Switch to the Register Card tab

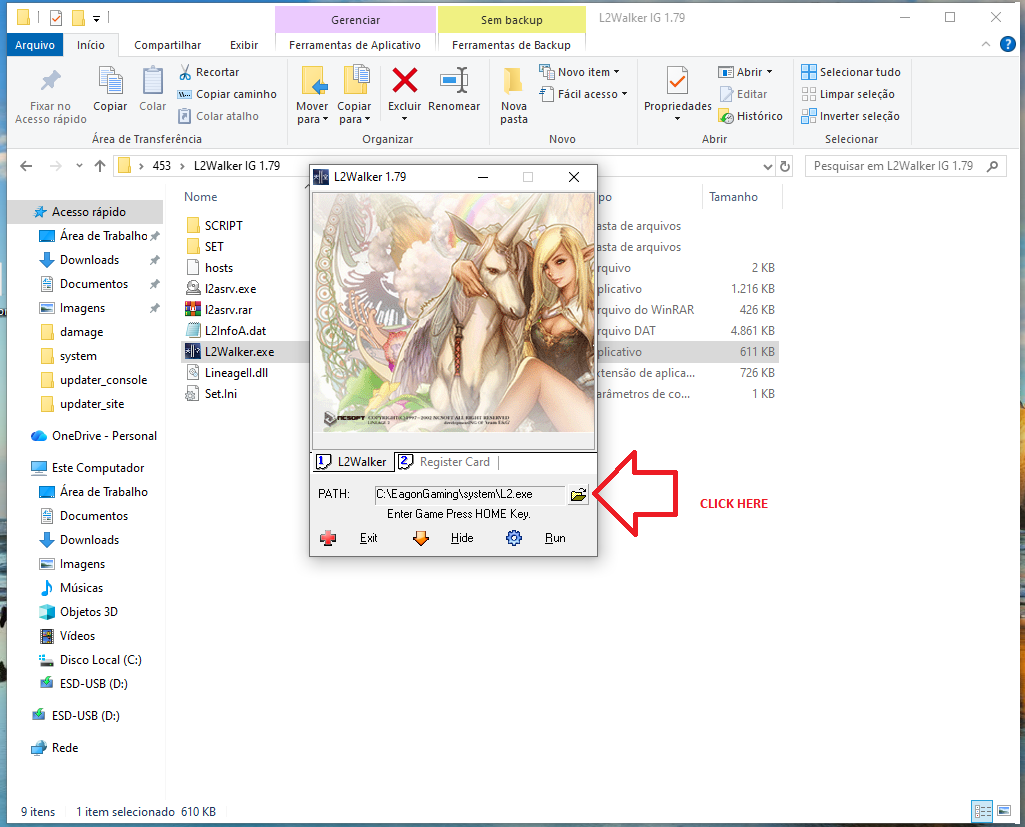point(445,462)
